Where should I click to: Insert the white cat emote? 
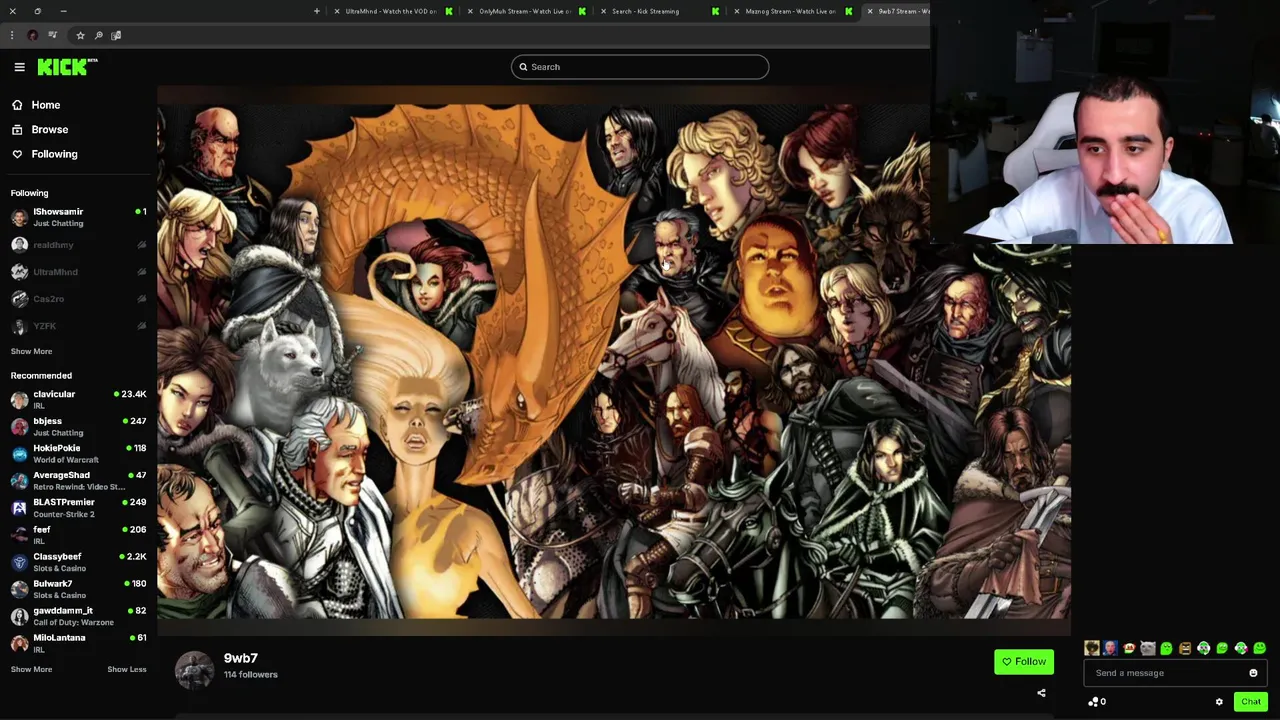[1147, 648]
